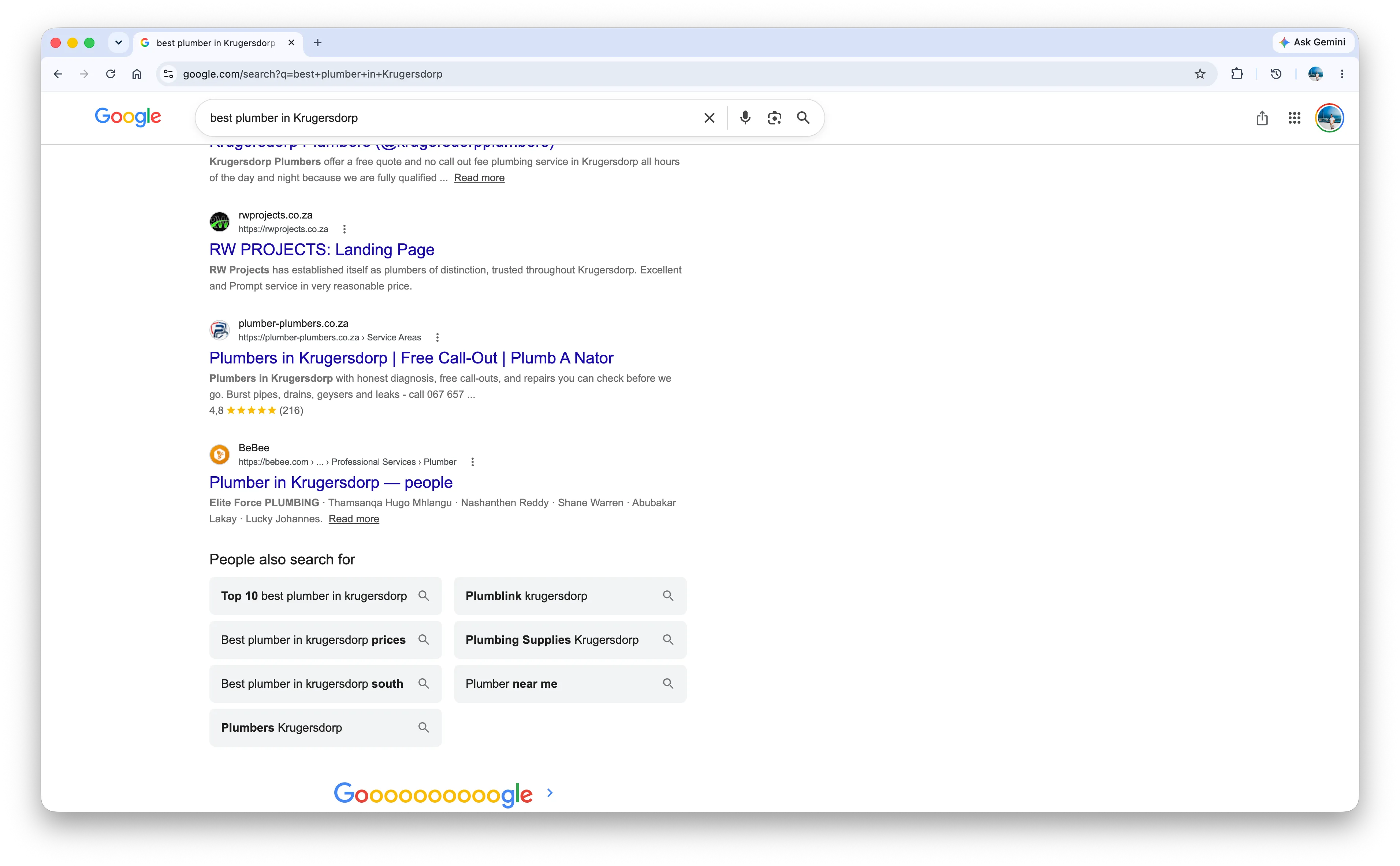The height and width of the screenshot is (866, 1400).
Task: Open the Chrome three-dot menu
Action: point(1342,74)
